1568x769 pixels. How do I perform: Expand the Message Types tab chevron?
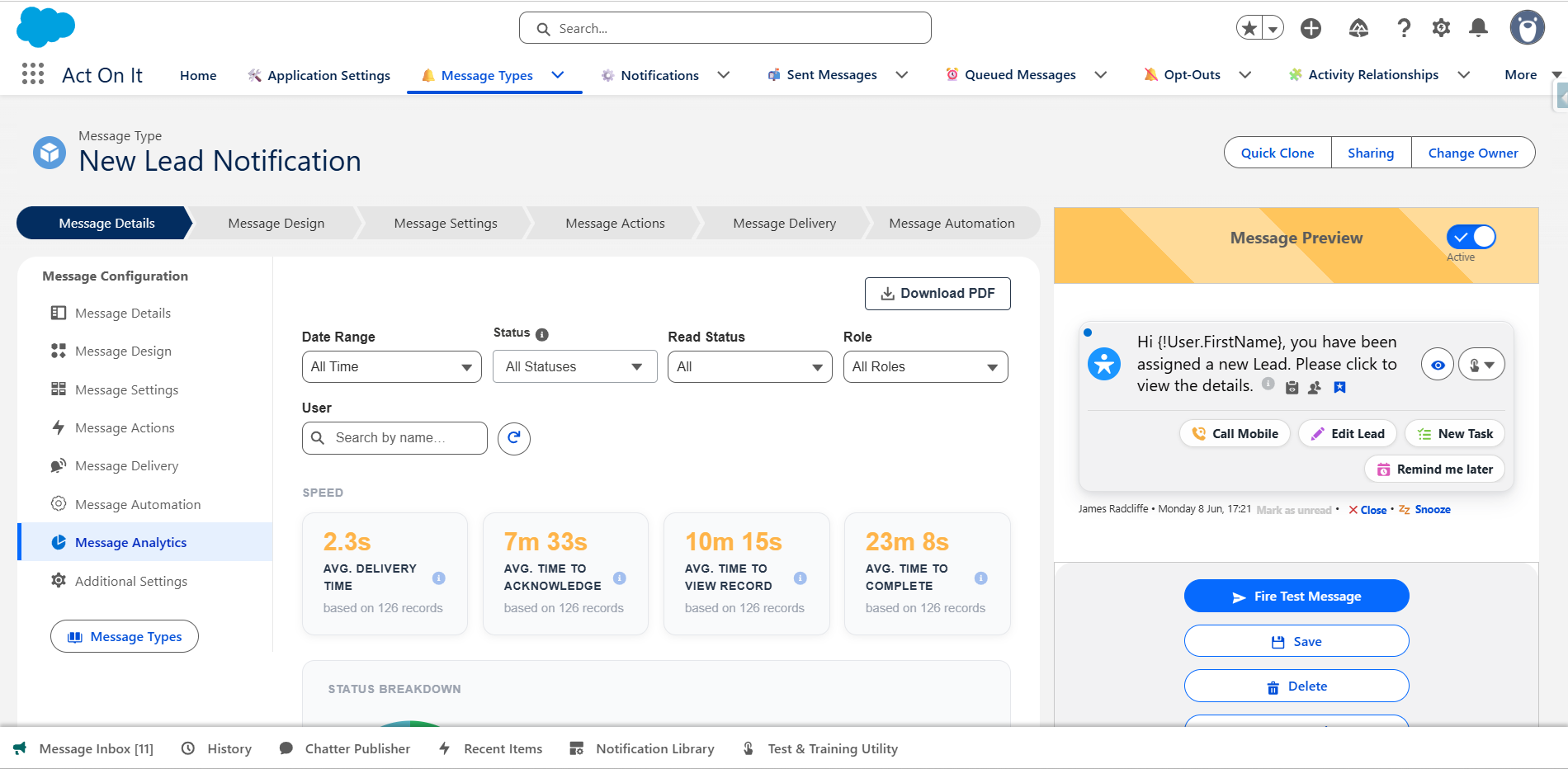click(x=558, y=75)
